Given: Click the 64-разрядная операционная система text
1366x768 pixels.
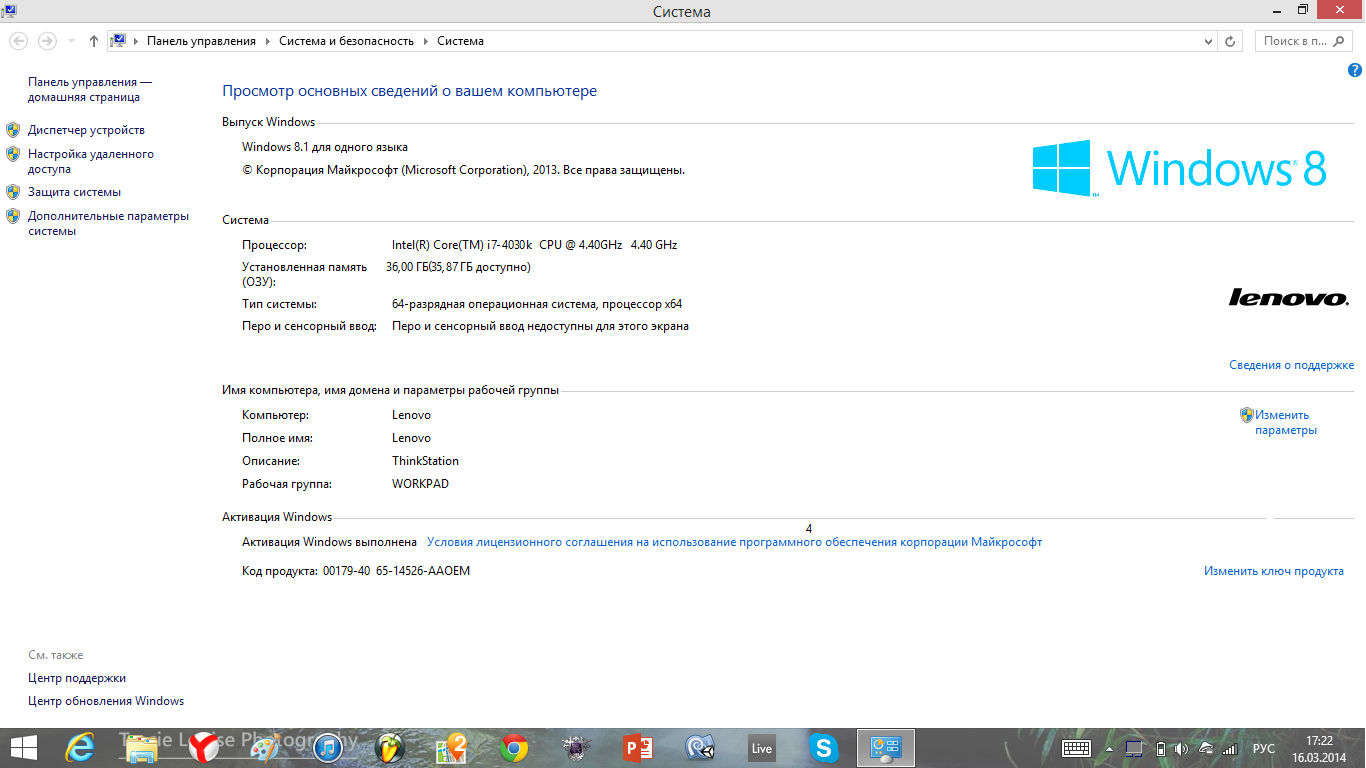Looking at the screenshot, I should click(537, 304).
